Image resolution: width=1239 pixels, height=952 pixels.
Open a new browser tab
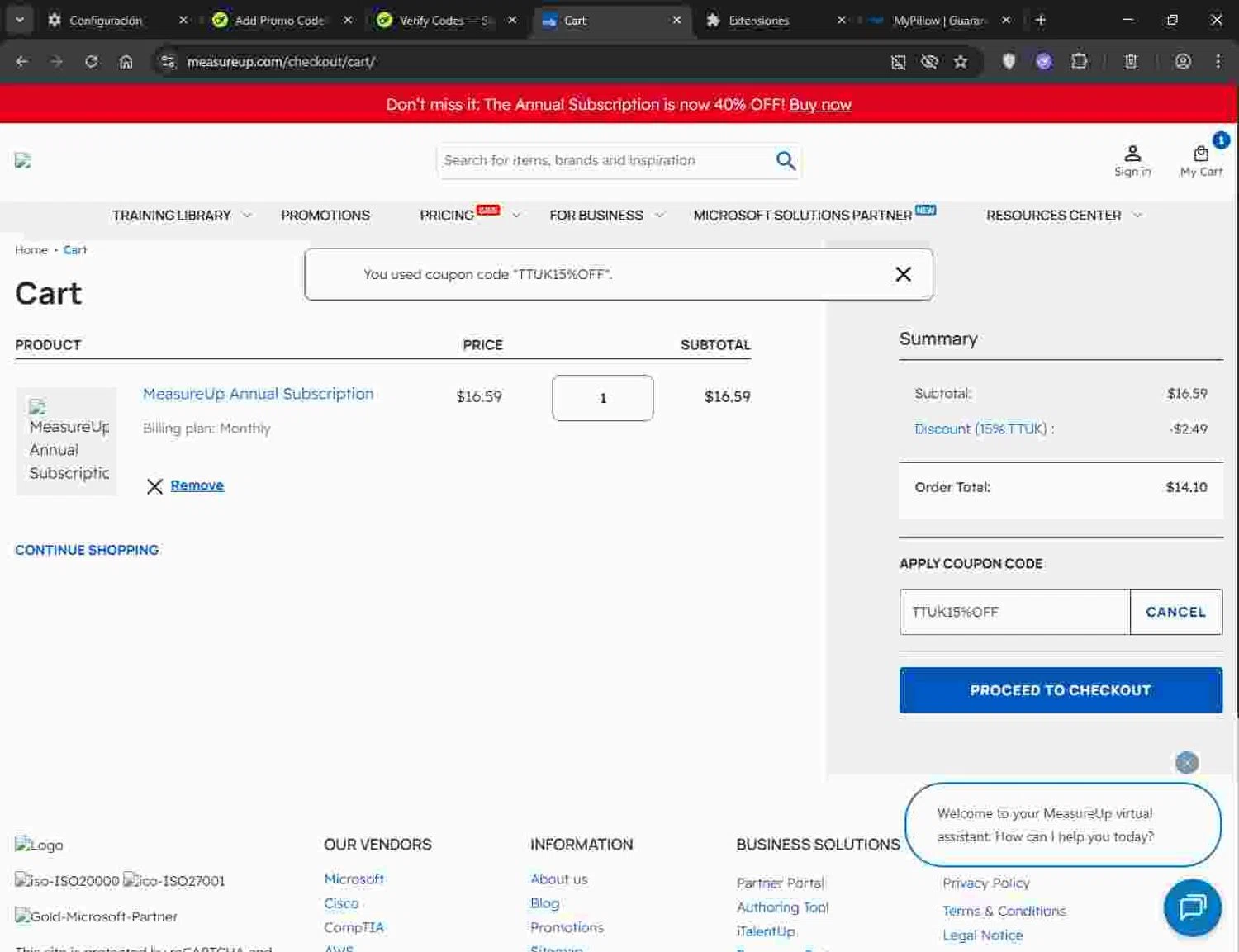[1040, 20]
